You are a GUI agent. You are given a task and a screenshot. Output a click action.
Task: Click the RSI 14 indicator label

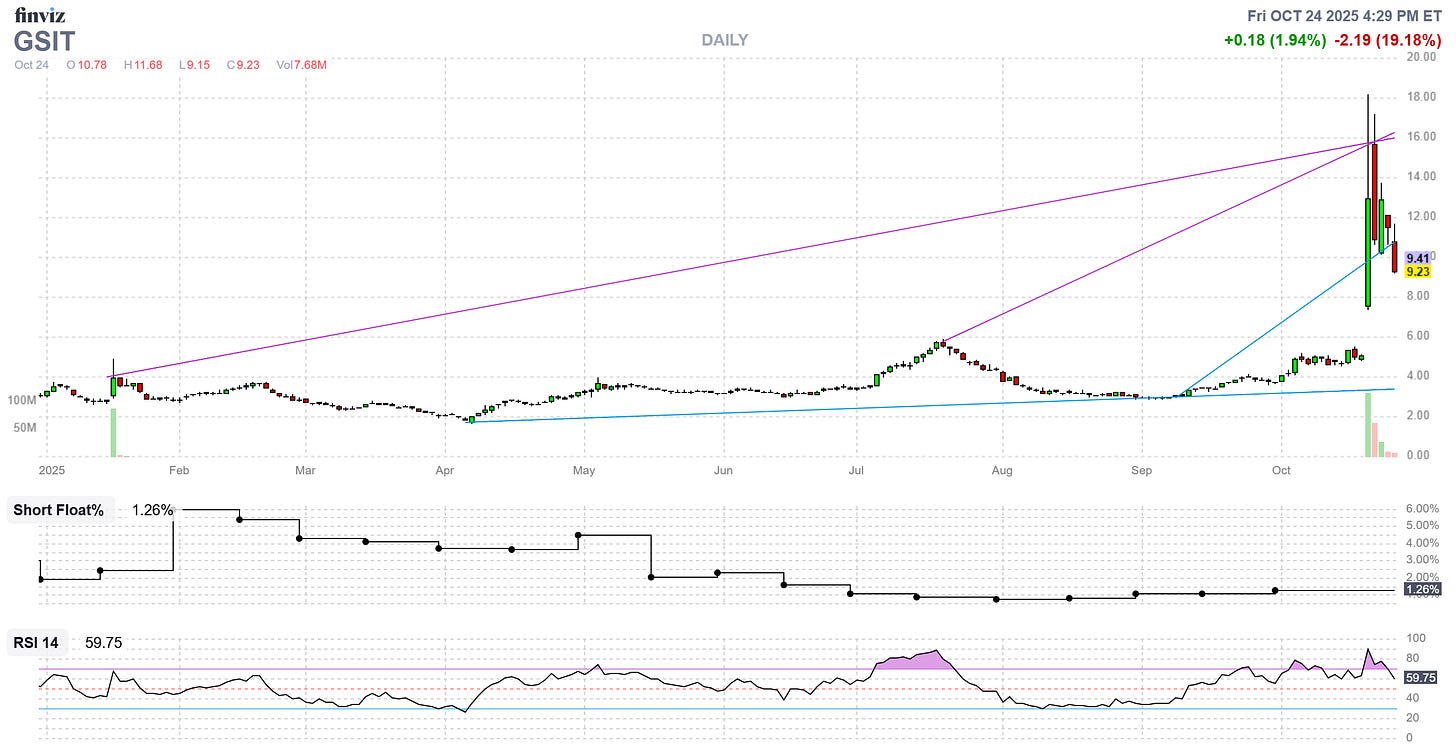[x=36, y=642]
